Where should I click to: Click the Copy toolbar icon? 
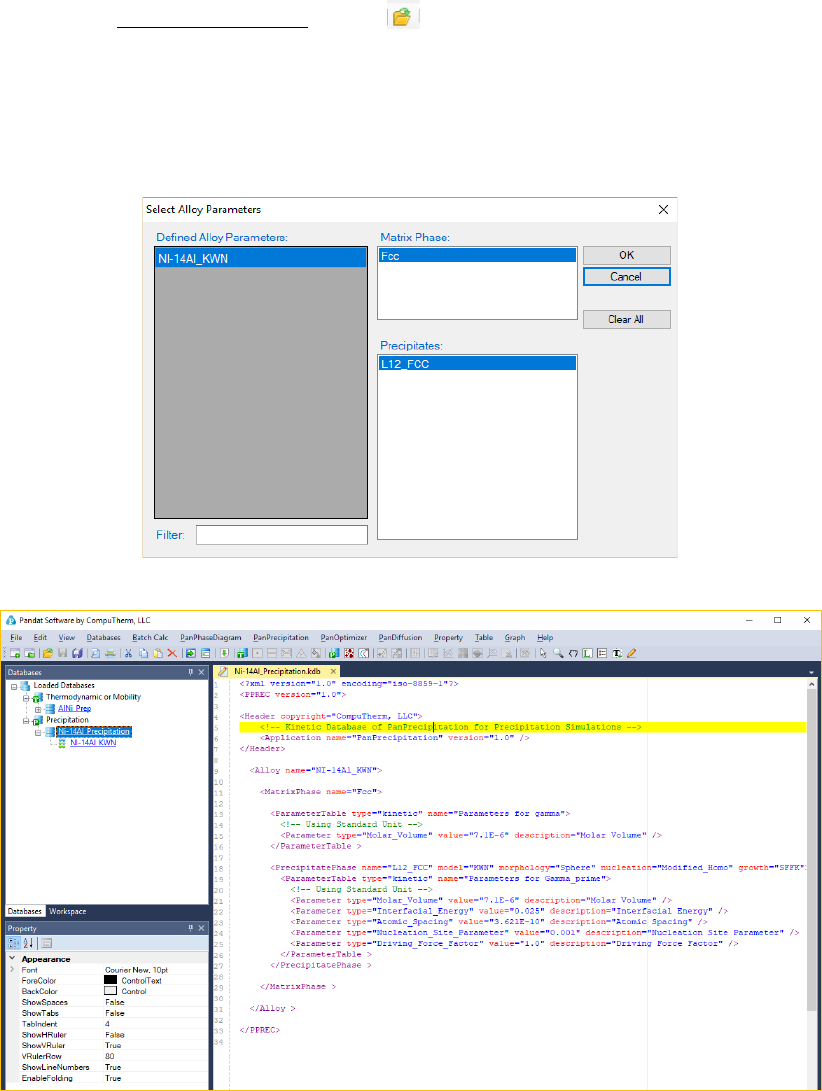pyautogui.click(x=143, y=653)
